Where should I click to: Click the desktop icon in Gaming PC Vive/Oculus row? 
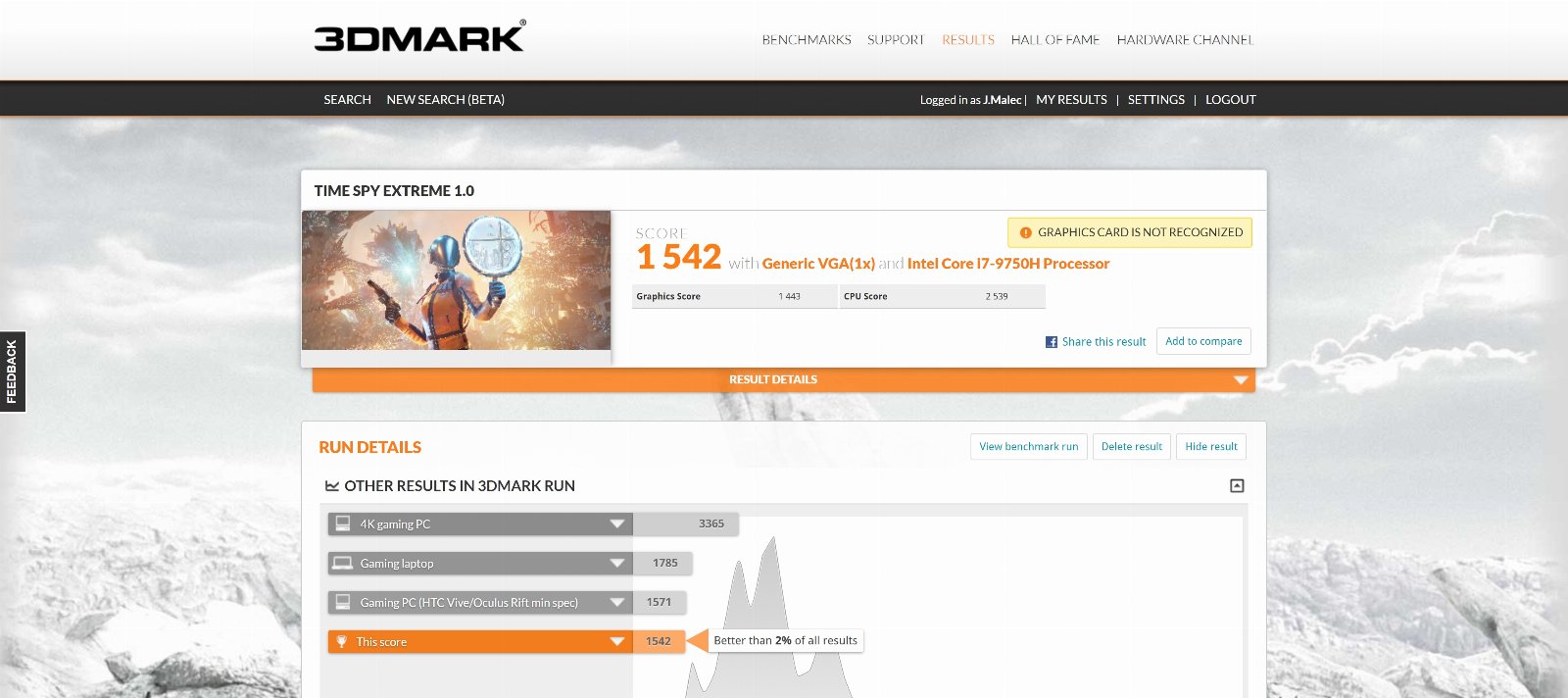tap(343, 603)
